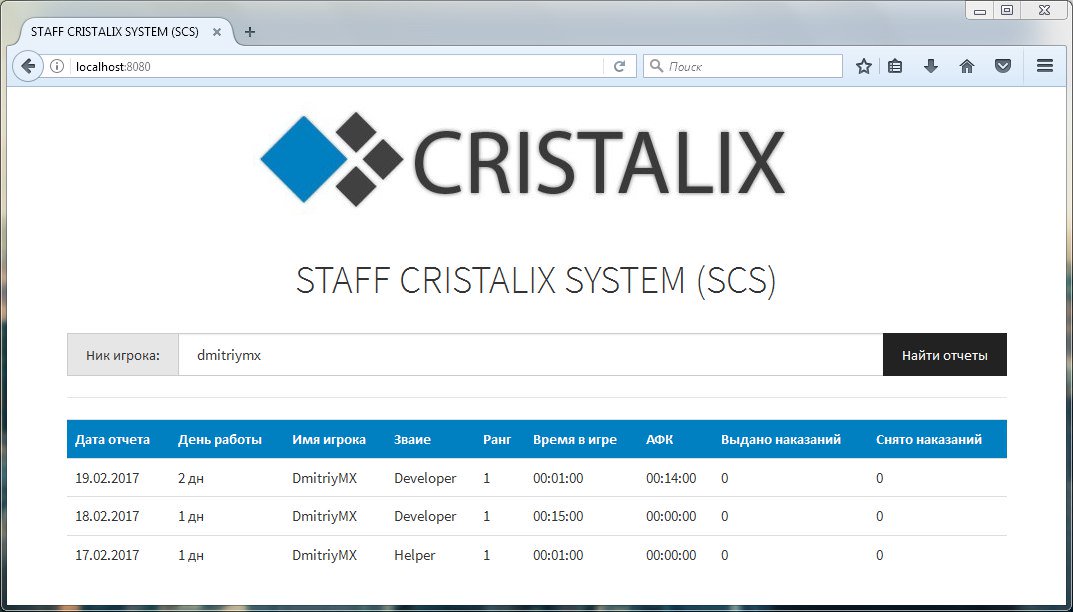Image resolution: width=1073 pixels, height=612 pixels.
Task: Click the STAFF CRISTALIX SYSTEM (SCS) heading
Action: [536, 280]
